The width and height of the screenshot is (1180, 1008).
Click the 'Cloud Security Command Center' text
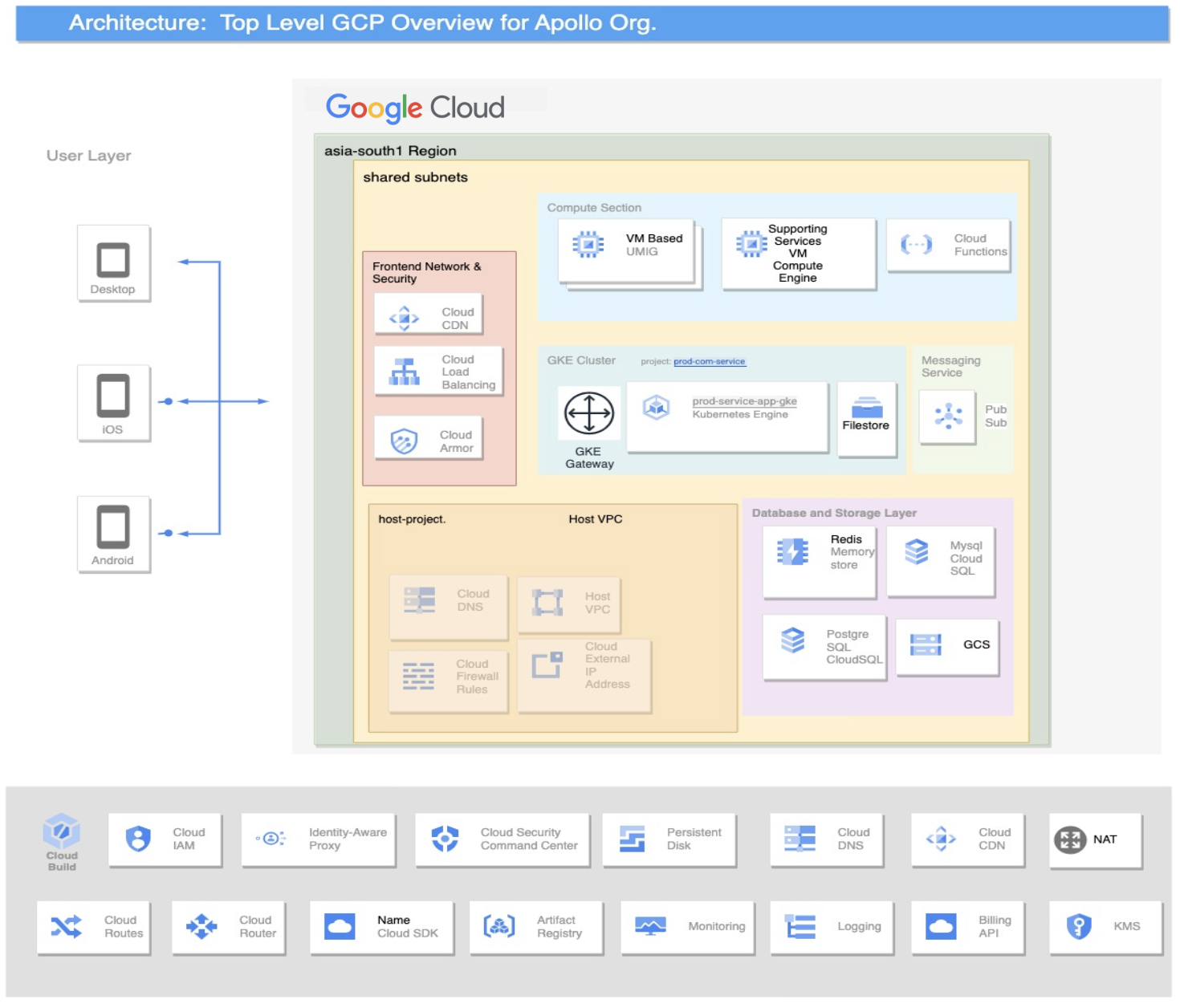[529, 839]
